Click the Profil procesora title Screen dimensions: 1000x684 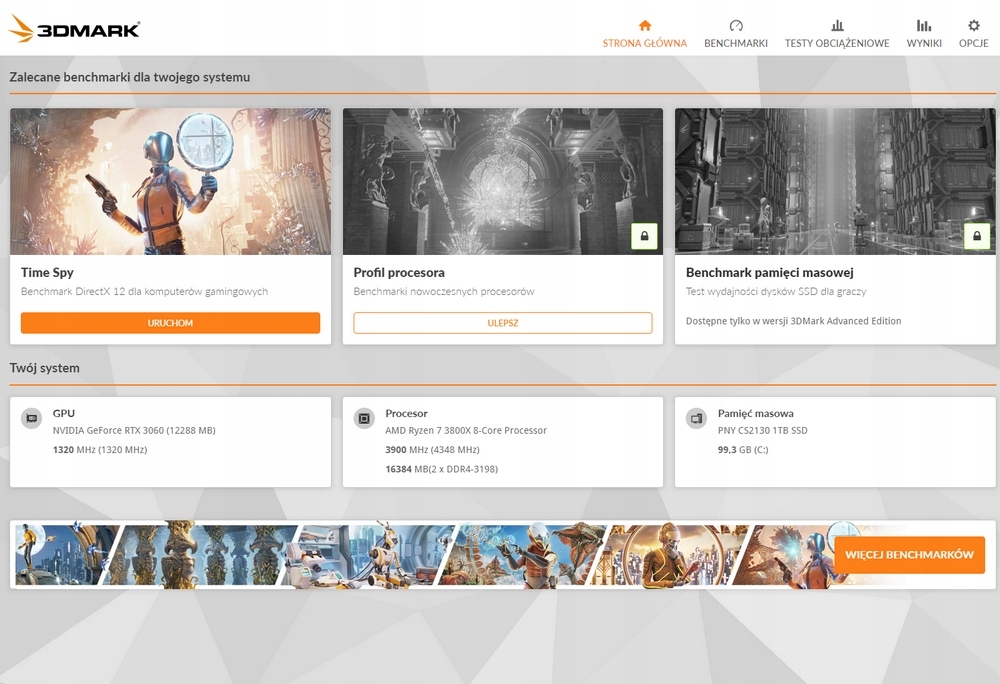(399, 272)
